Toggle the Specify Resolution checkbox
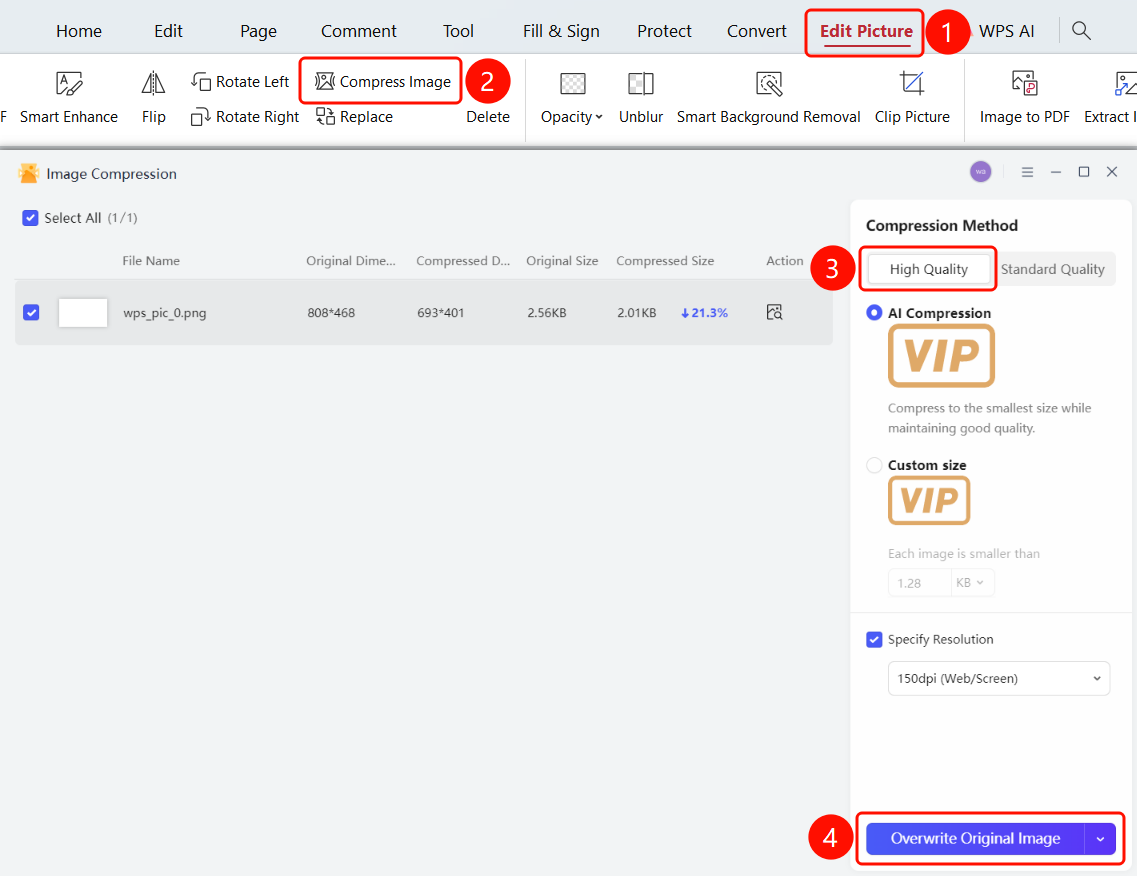The height and width of the screenshot is (876, 1137). (x=875, y=640)
